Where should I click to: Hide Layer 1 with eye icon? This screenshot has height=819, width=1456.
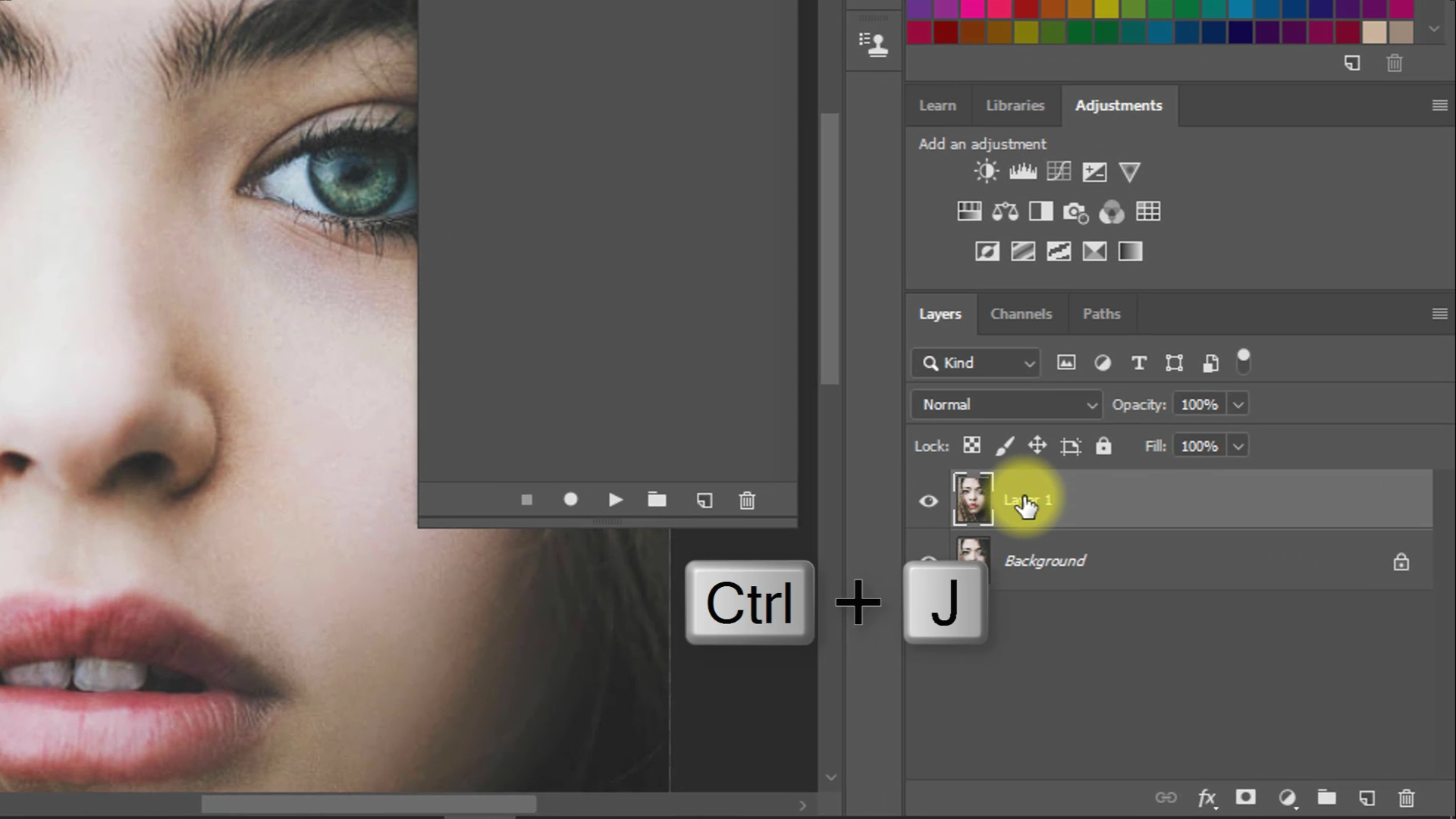coord(928,501)
